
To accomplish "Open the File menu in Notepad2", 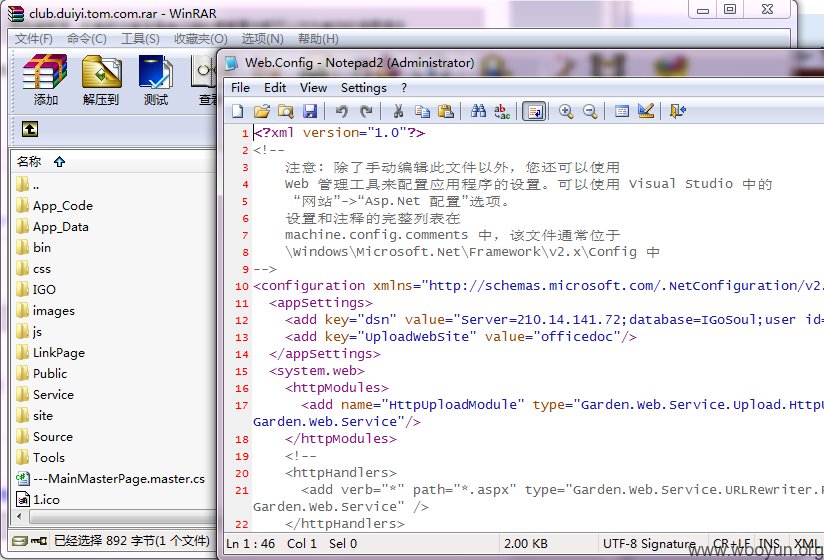I will point(240,88).
